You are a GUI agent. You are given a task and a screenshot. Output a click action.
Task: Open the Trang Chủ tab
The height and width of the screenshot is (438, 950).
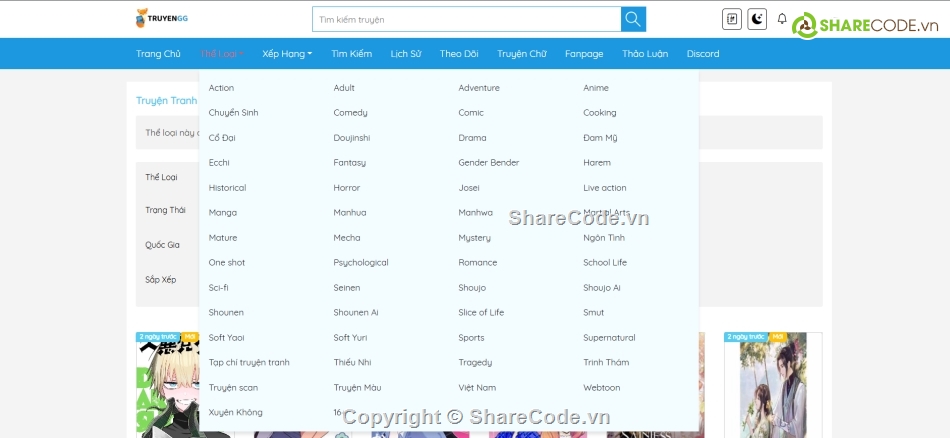tap(158, 54)
